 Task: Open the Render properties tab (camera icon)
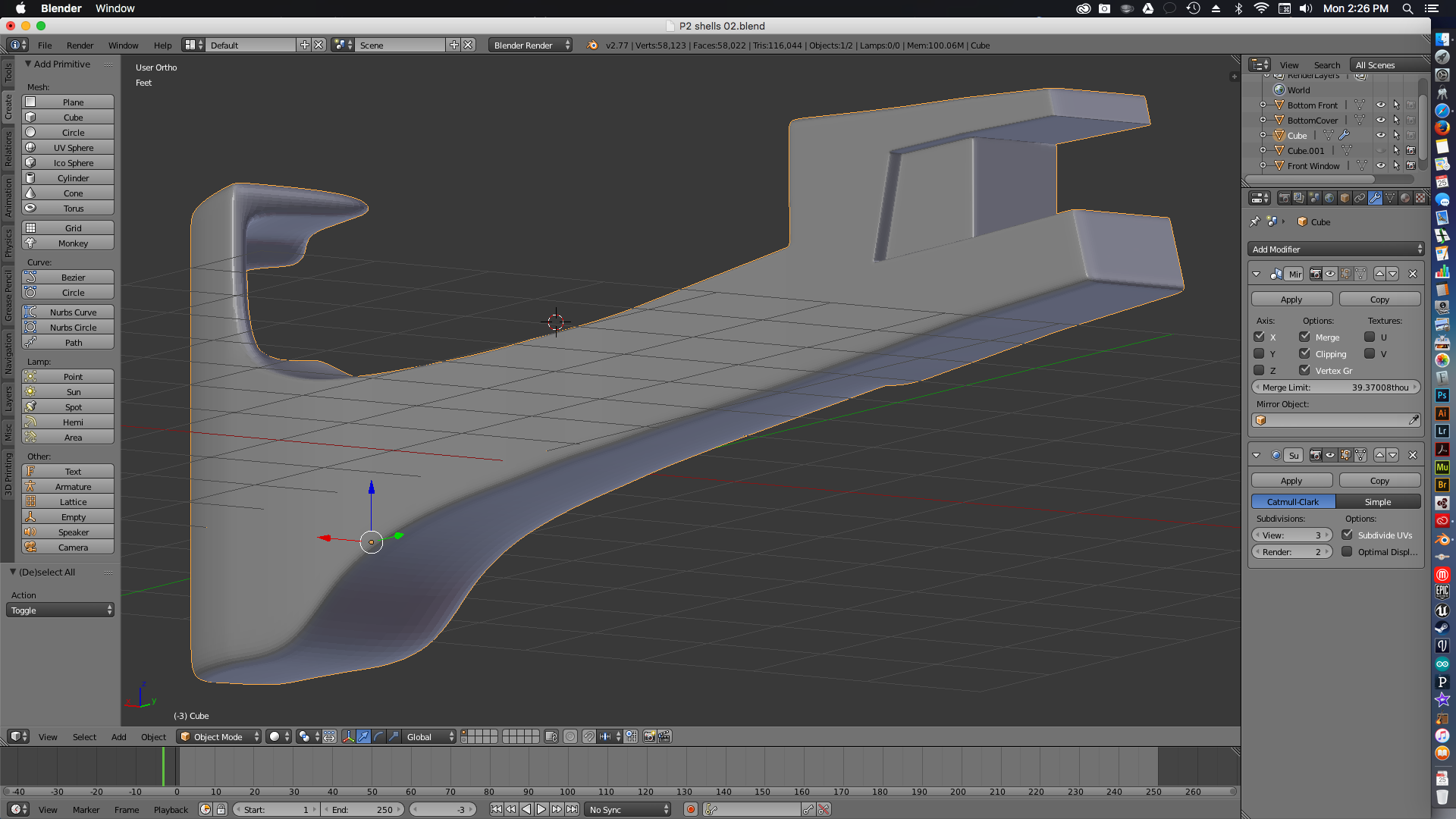[x=1284, y=198]
